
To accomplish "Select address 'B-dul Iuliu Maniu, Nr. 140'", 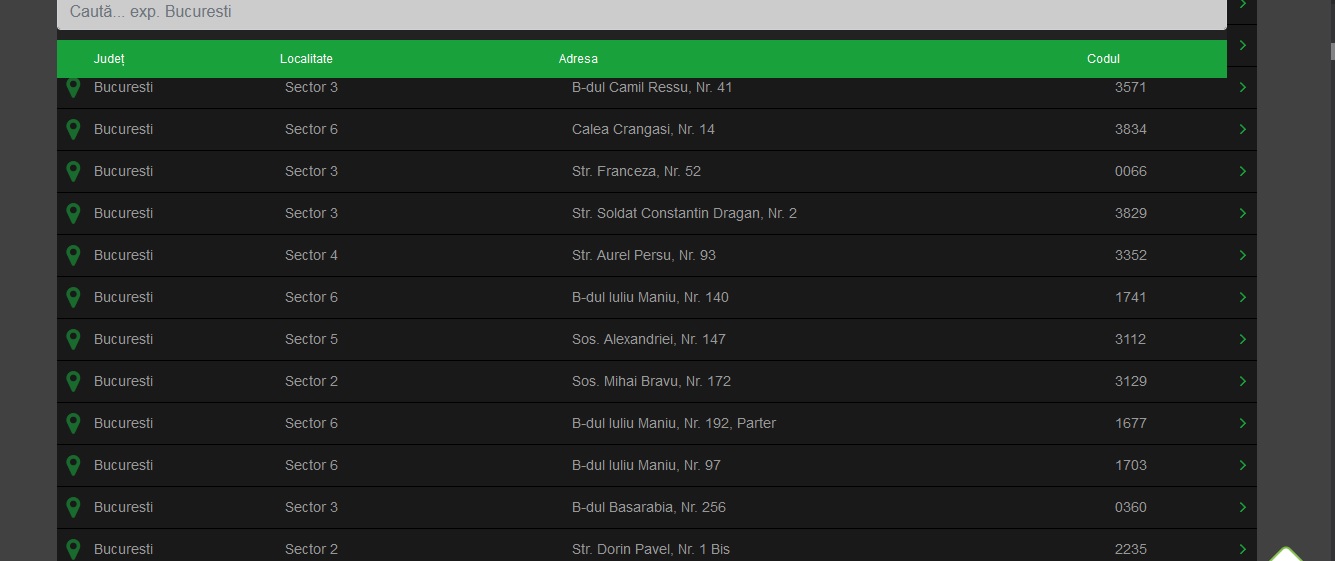I will (650, 297).
